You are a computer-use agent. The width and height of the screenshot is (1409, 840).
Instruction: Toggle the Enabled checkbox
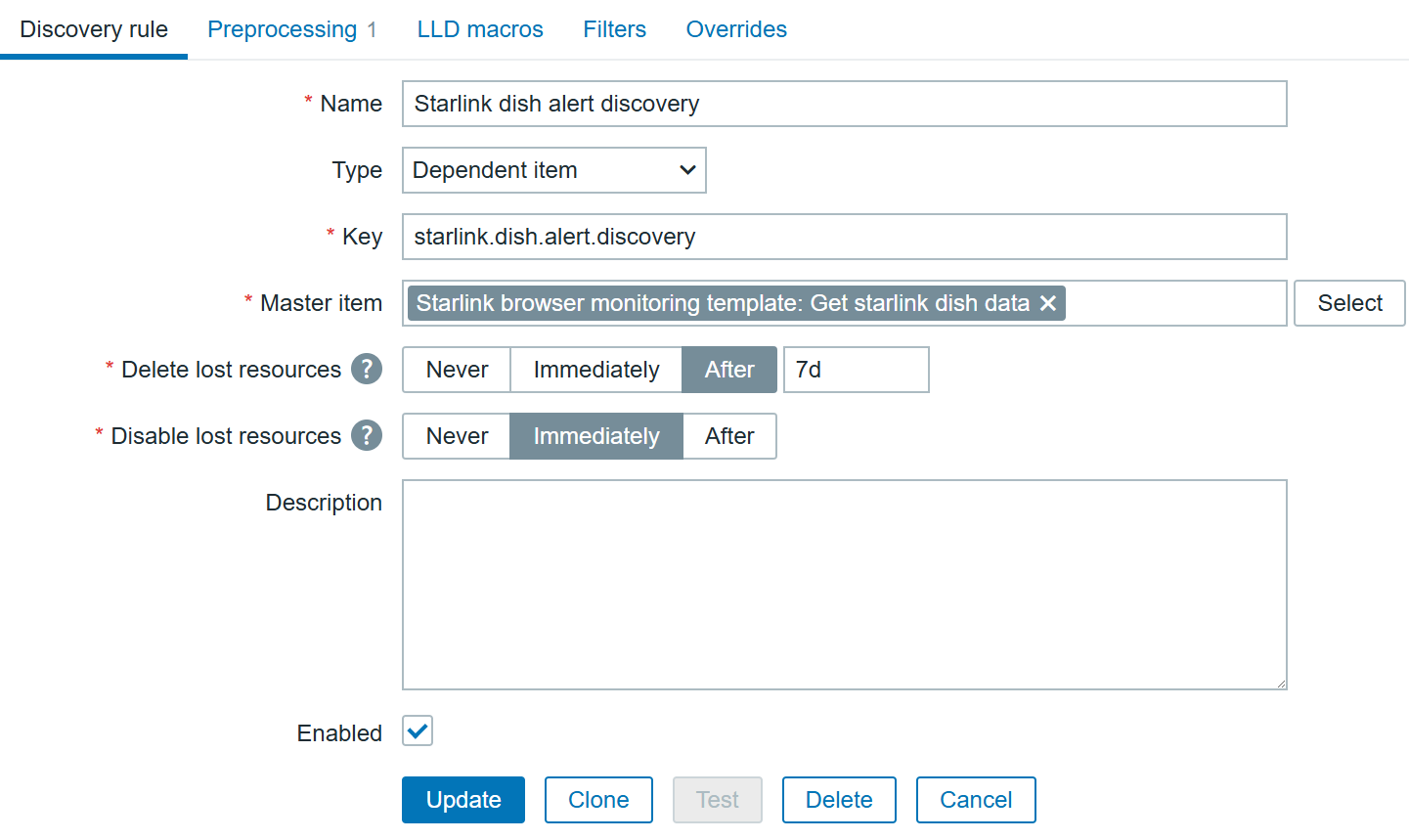click(418, 731)
